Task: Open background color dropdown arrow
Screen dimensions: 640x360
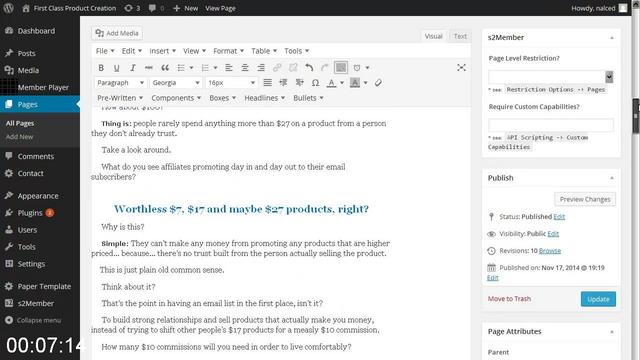Action: pos(365,83)
